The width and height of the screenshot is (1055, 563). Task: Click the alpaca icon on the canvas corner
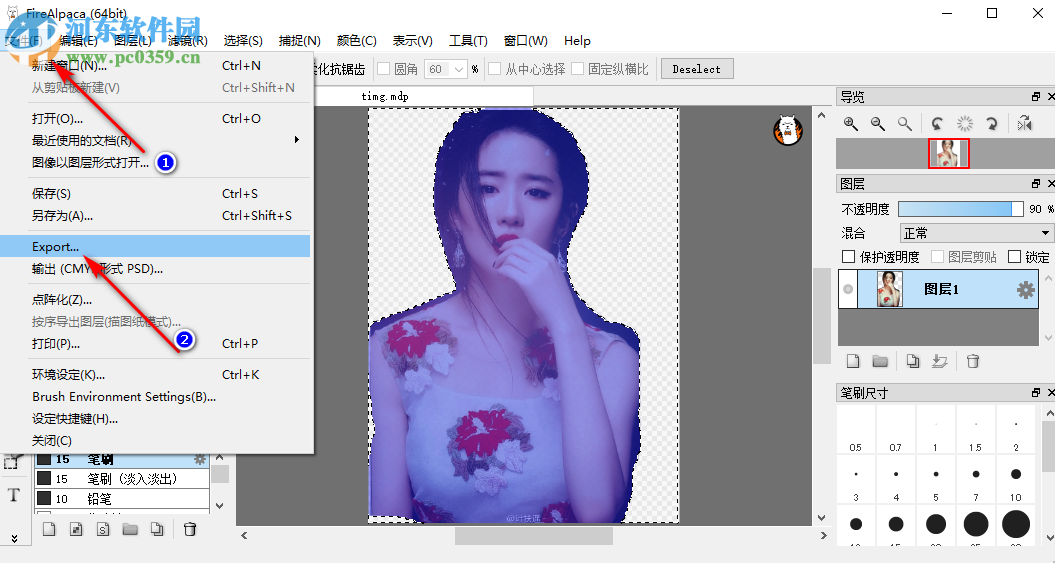point(788,130)
